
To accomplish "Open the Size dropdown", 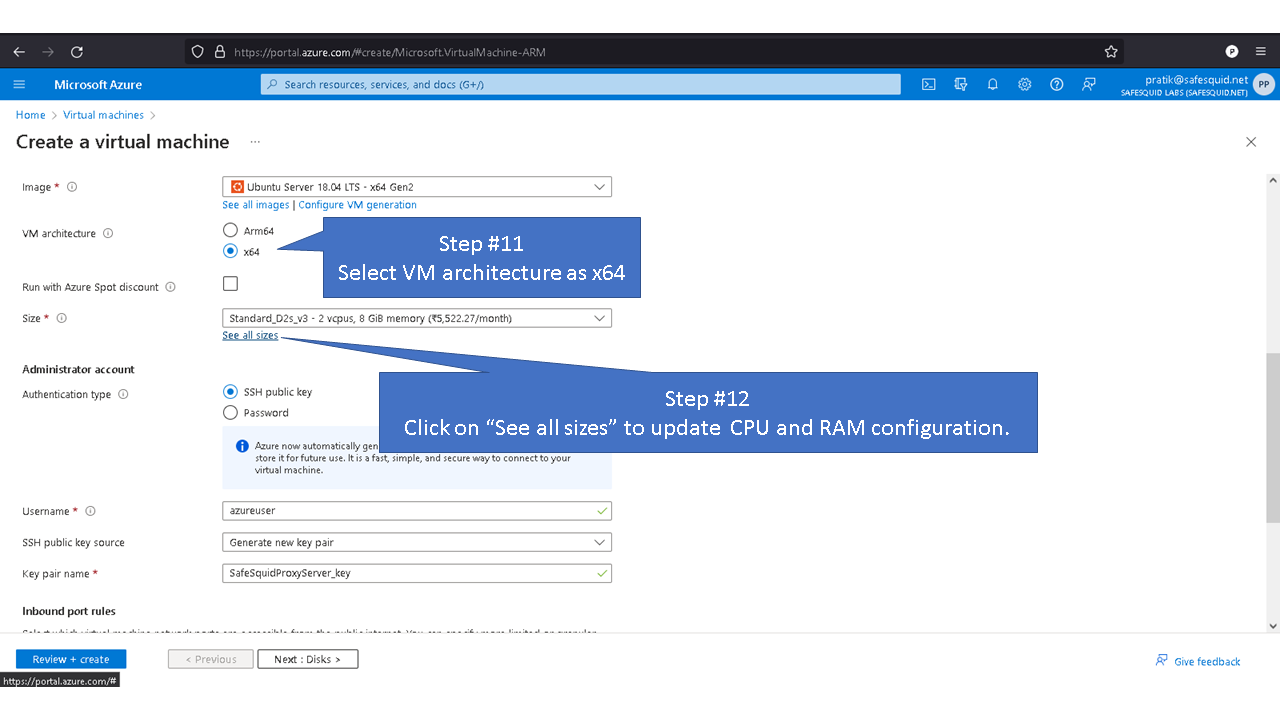I will point(417,318).
